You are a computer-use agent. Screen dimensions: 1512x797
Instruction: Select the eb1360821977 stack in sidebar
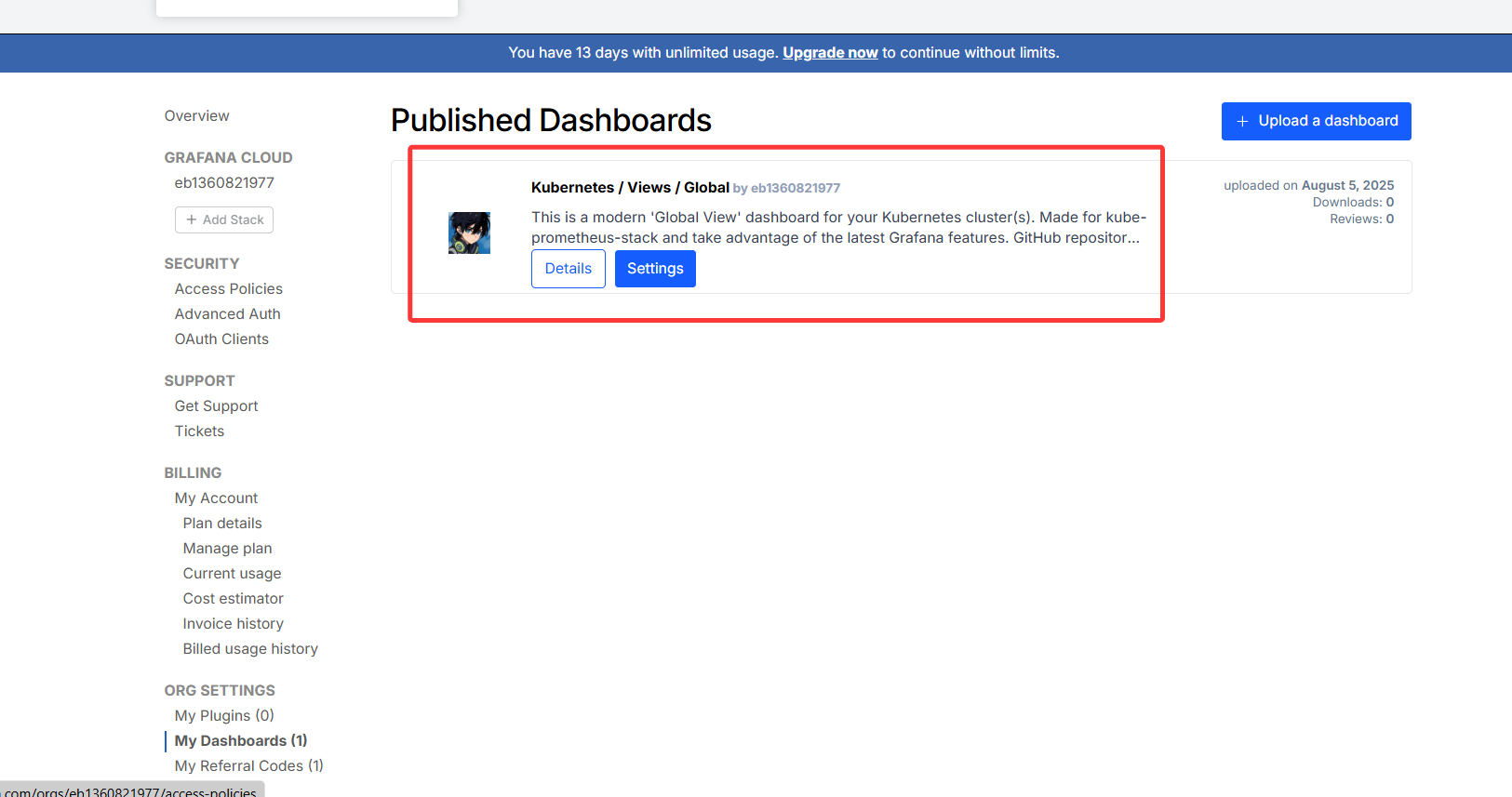pos(224,183)
